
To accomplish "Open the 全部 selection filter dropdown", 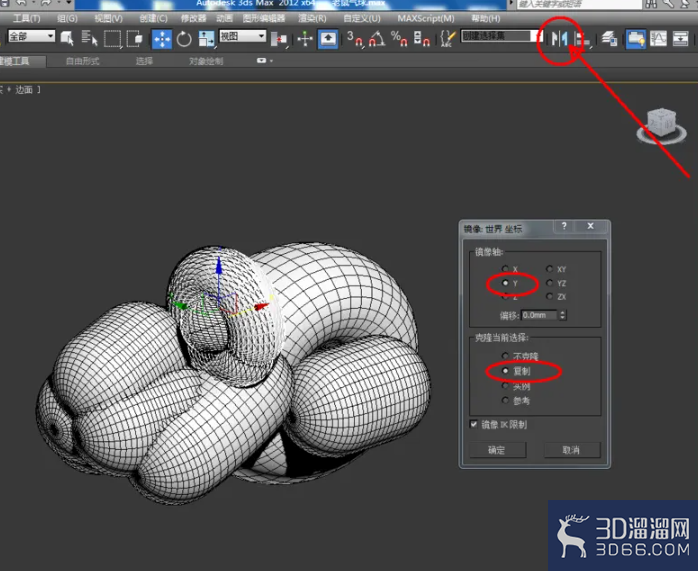I will [x=31, y=36].
